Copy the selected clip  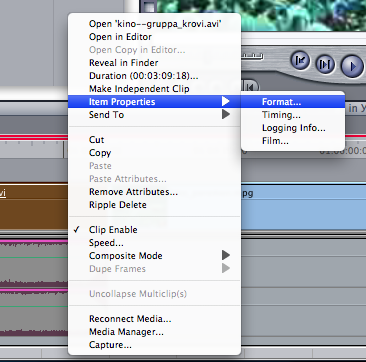coord(154,153)
